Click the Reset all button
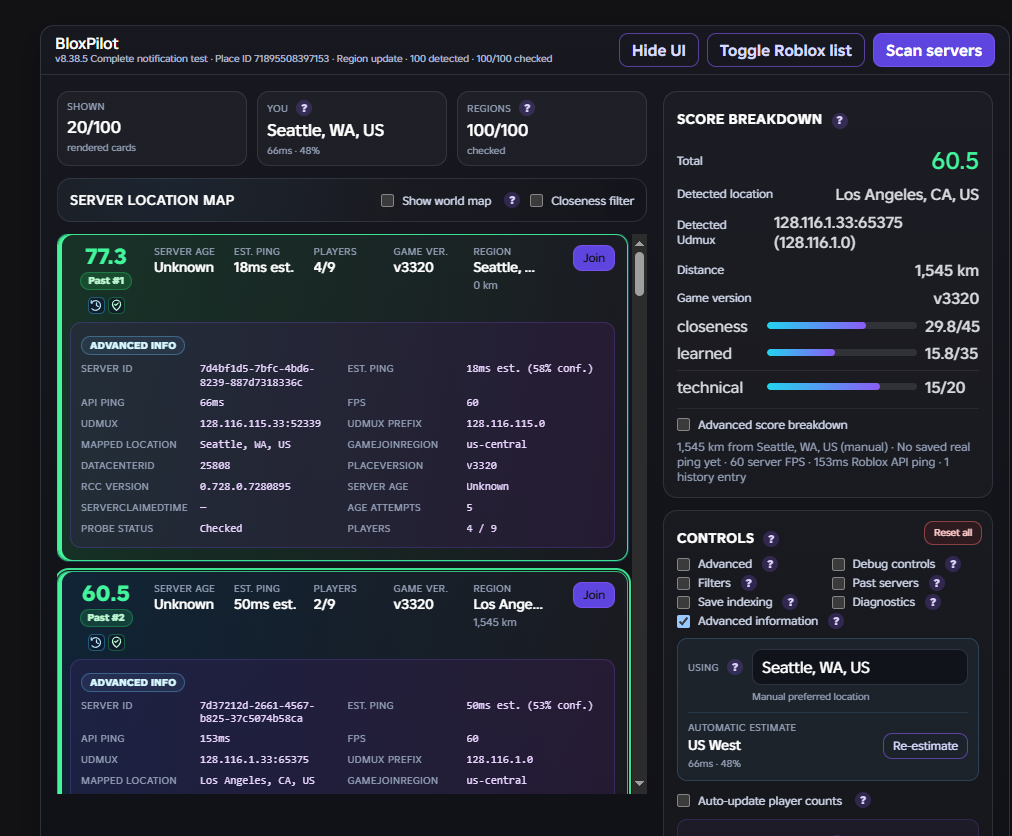 (x=953, y=533)
